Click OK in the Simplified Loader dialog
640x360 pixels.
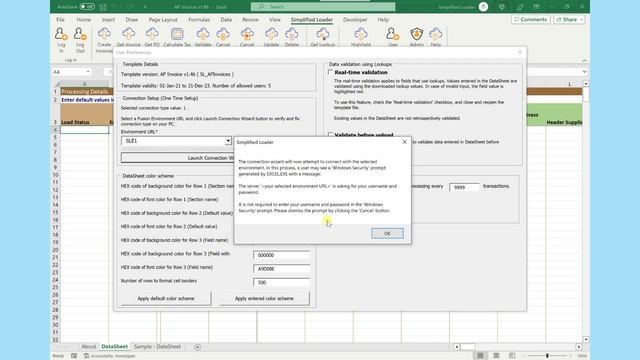387,233
